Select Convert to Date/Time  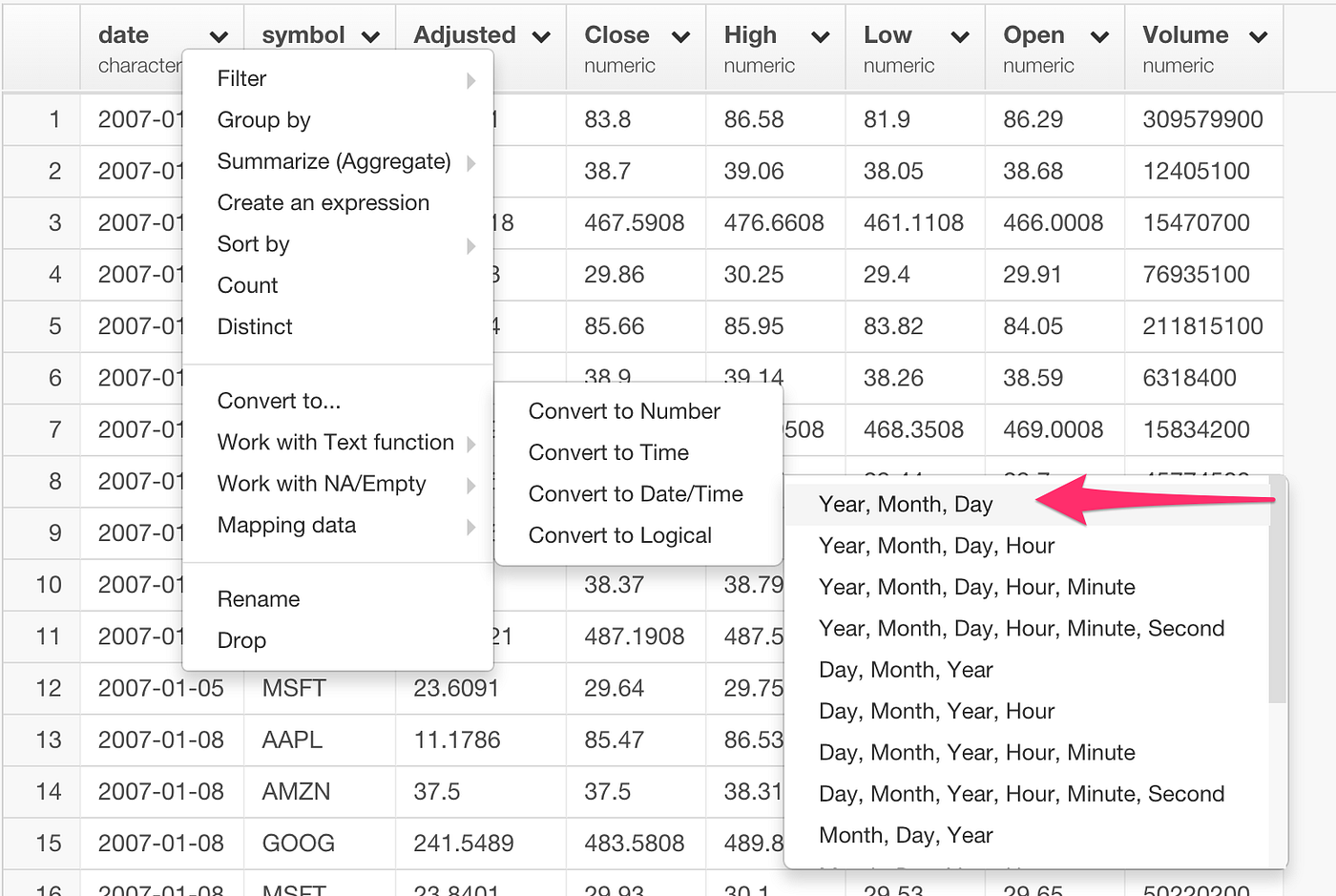click(636, 494)
